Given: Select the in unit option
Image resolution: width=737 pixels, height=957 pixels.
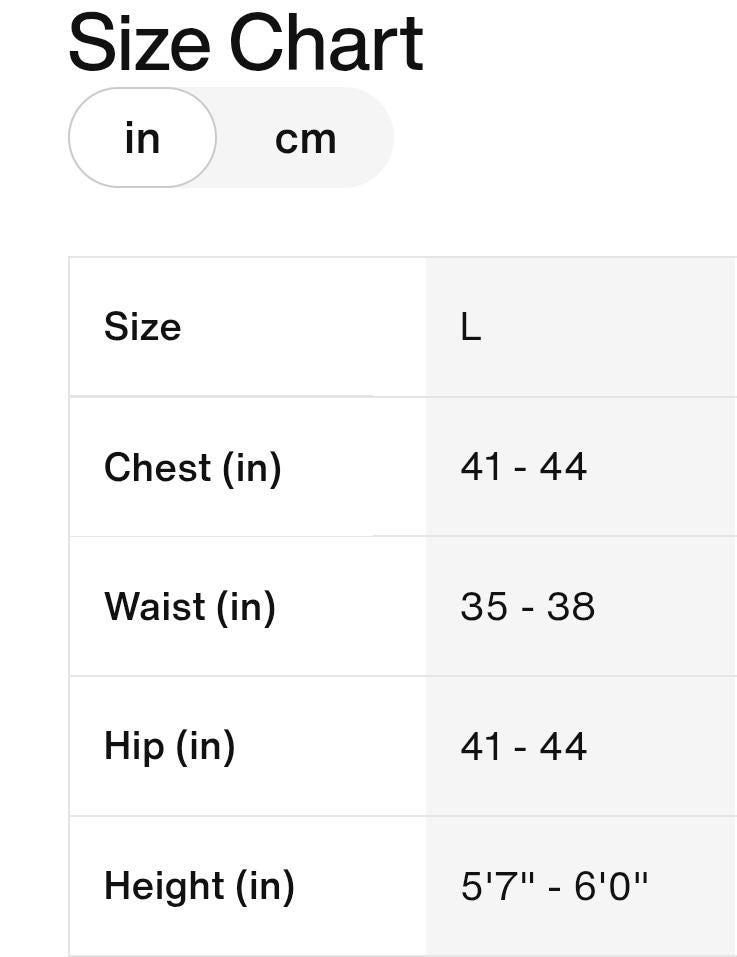Looking at the screenshot, I should (142, 137).
